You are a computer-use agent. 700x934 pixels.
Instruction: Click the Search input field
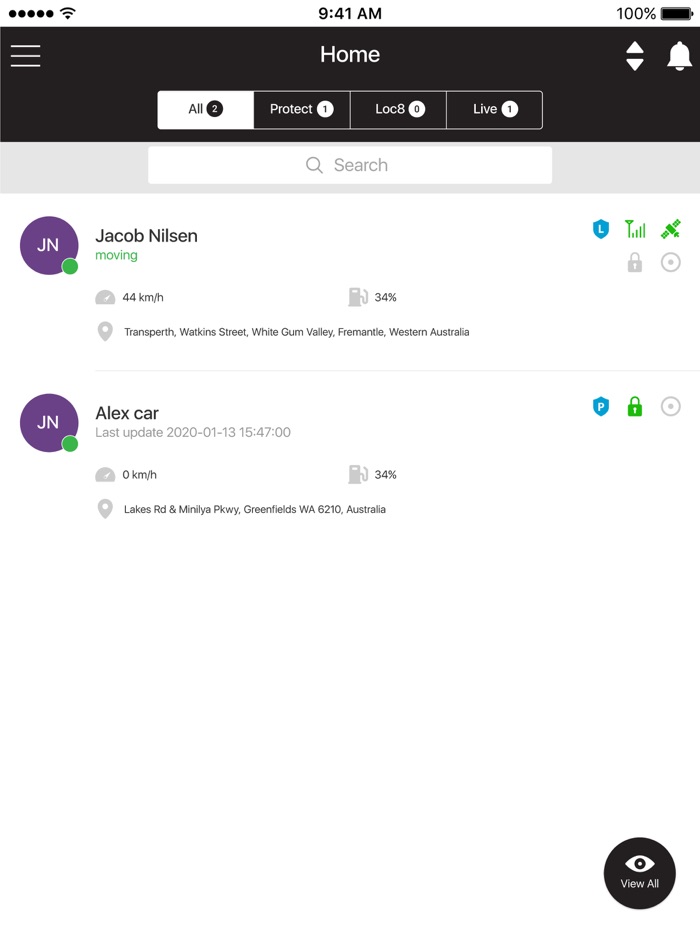tap(350, 166)
